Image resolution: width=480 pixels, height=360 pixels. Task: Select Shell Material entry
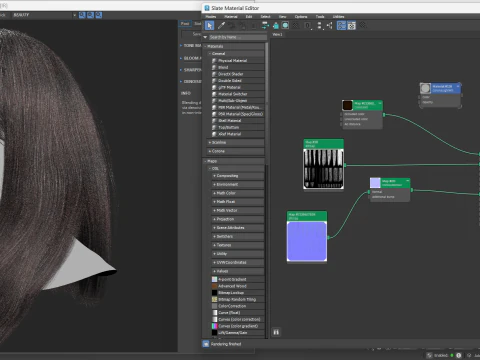click(x=238, y=121)
